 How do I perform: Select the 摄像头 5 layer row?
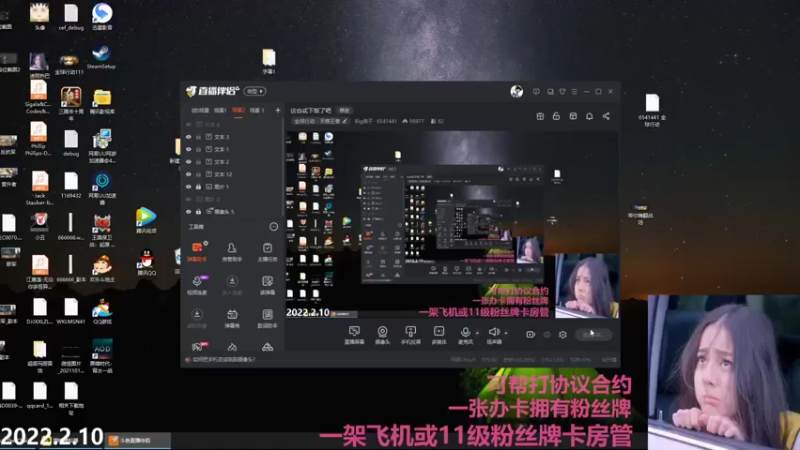[x=233, y=211]
